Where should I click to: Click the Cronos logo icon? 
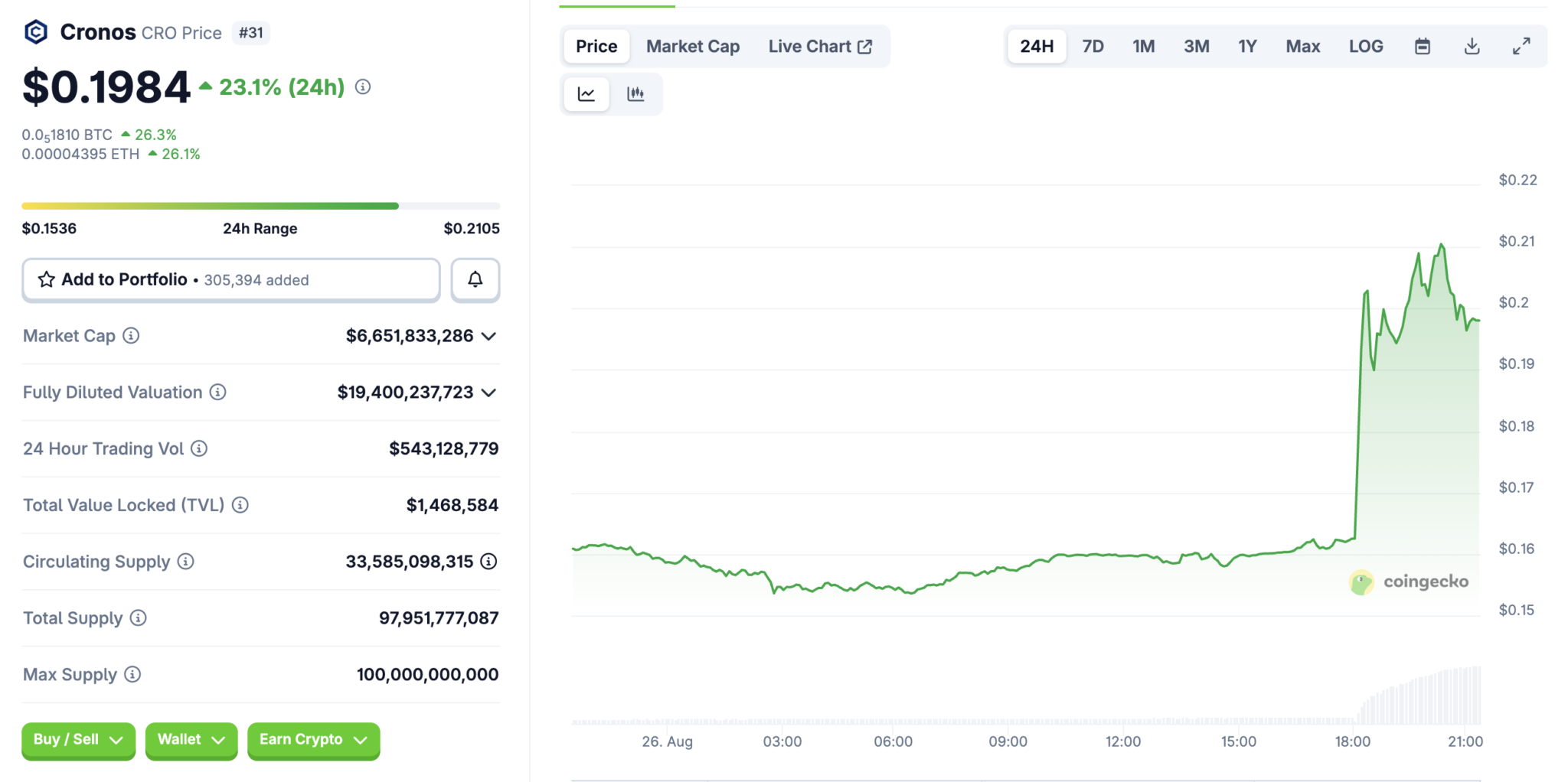pos(36,32)
